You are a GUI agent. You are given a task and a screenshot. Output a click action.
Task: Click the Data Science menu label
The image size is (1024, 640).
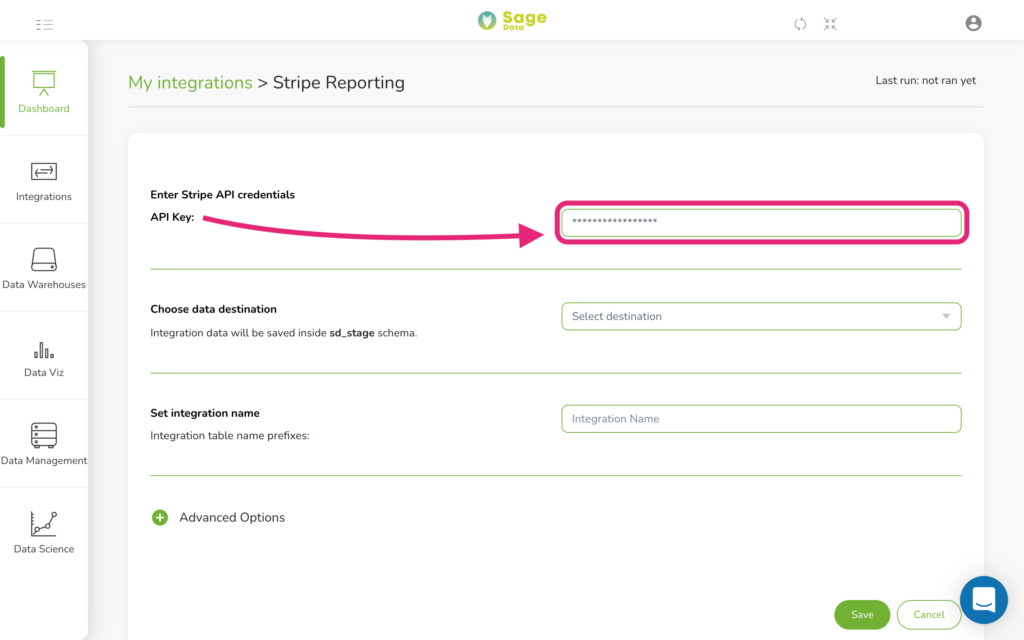click(x=44, y=549)
